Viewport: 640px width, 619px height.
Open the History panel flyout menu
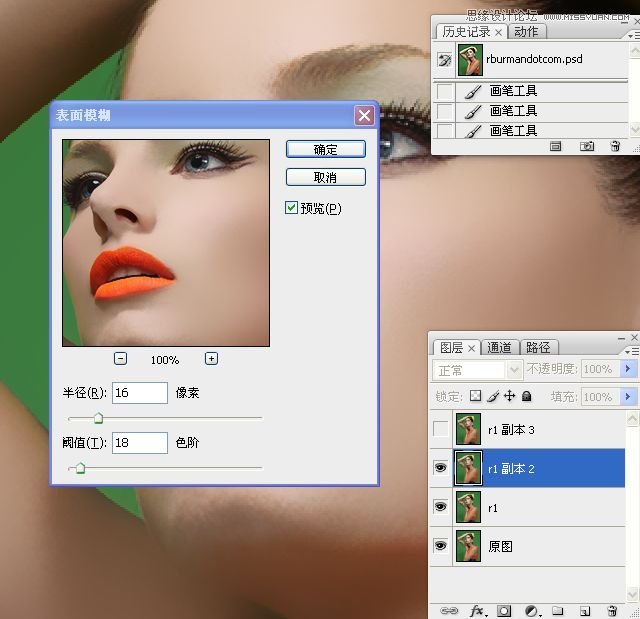pyautogui.click(x=634, y=36)
